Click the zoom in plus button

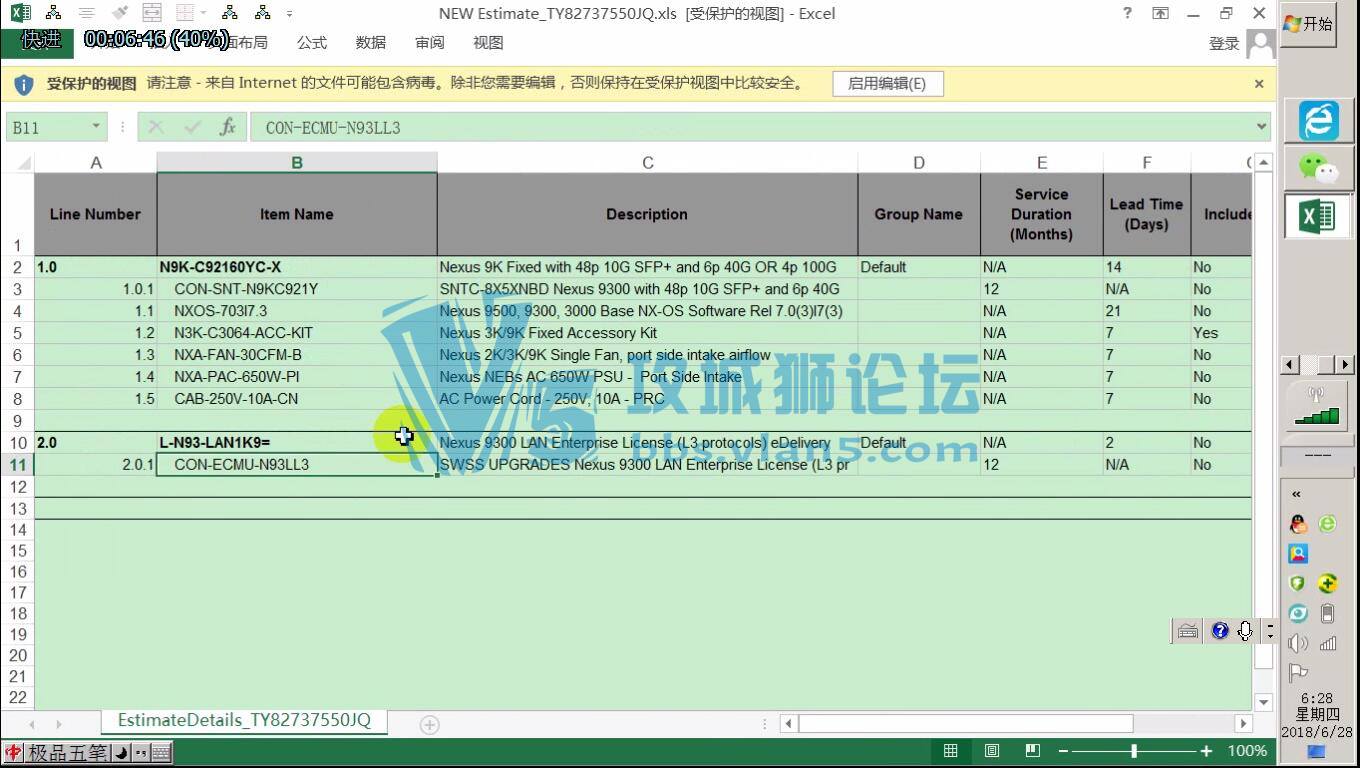pyautogui.click(x=1207, y=751)
